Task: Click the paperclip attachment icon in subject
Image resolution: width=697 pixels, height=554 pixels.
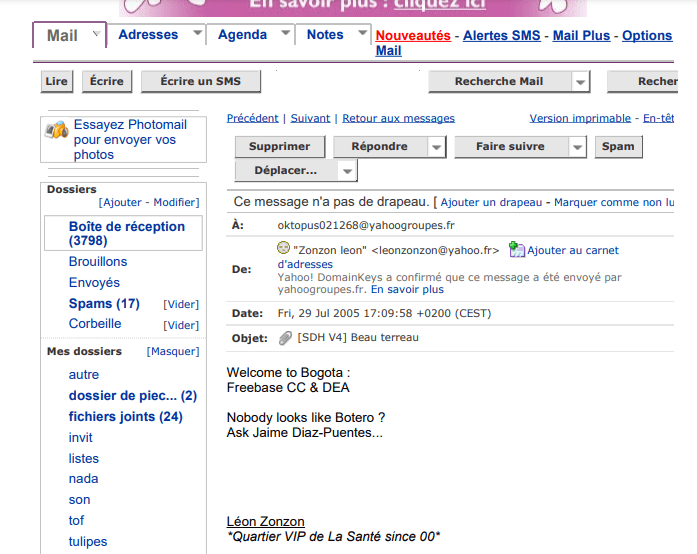Action: point(285,338)
